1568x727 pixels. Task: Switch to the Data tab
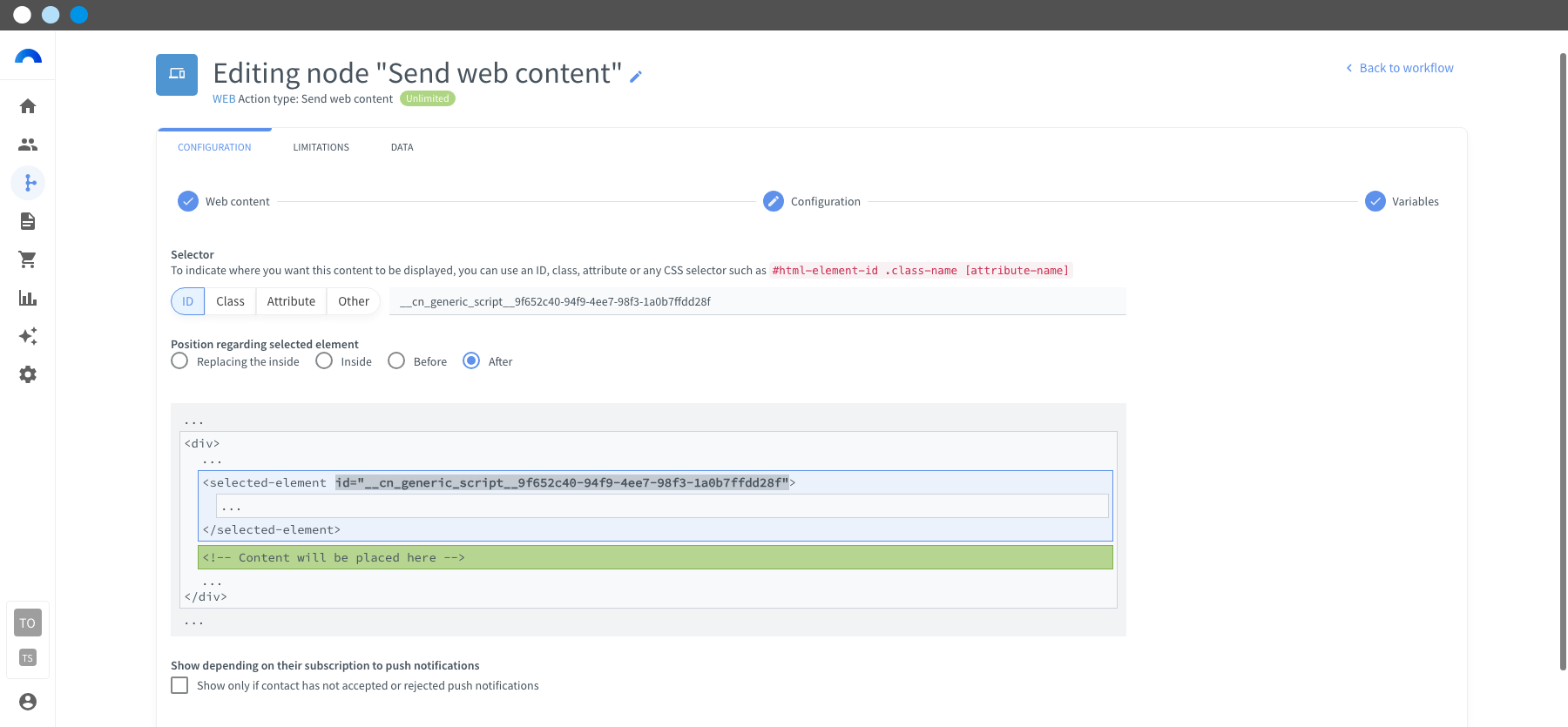tap(402, 147)
